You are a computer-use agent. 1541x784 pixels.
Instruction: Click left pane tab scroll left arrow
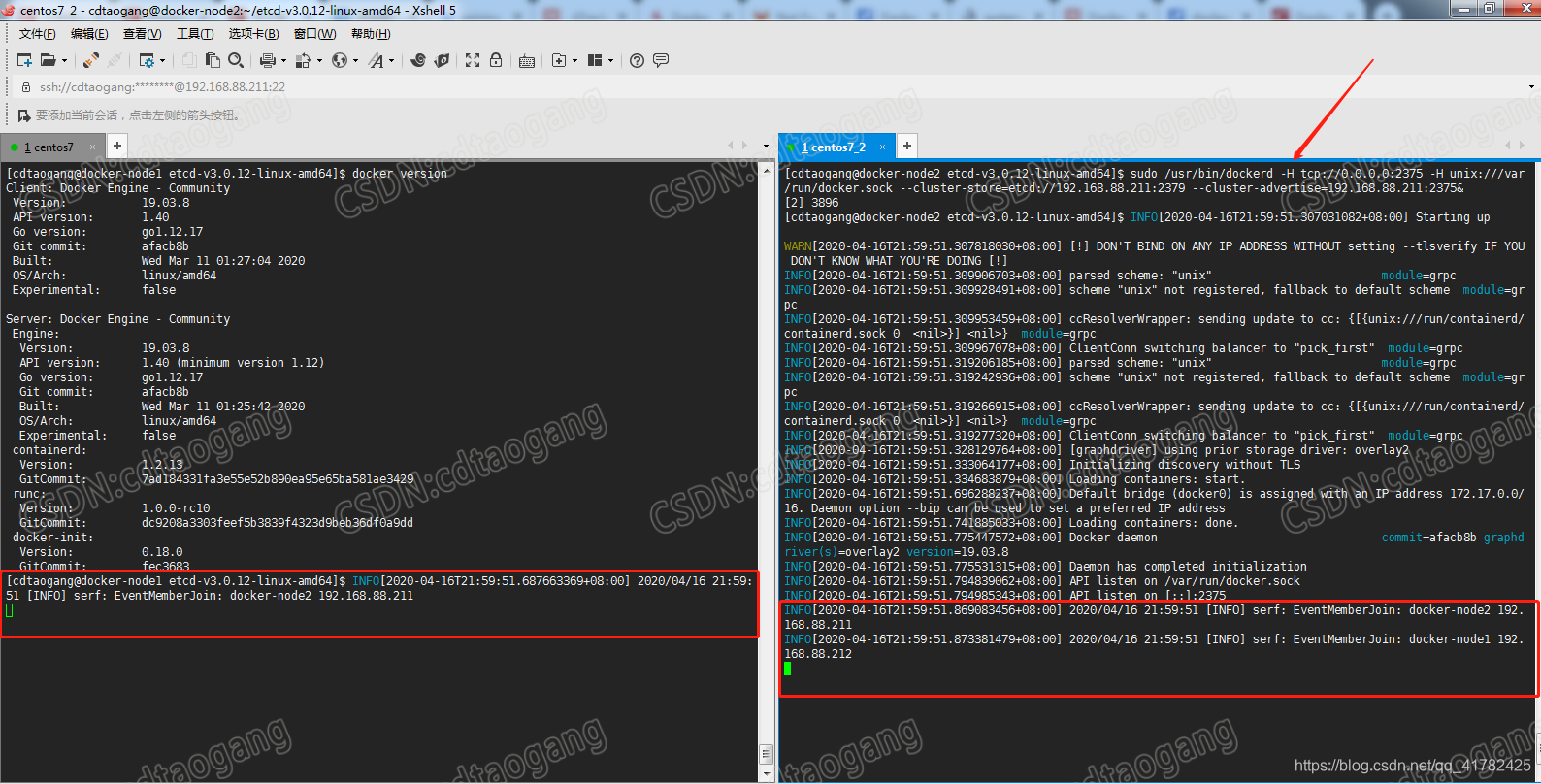click(731, 146)
